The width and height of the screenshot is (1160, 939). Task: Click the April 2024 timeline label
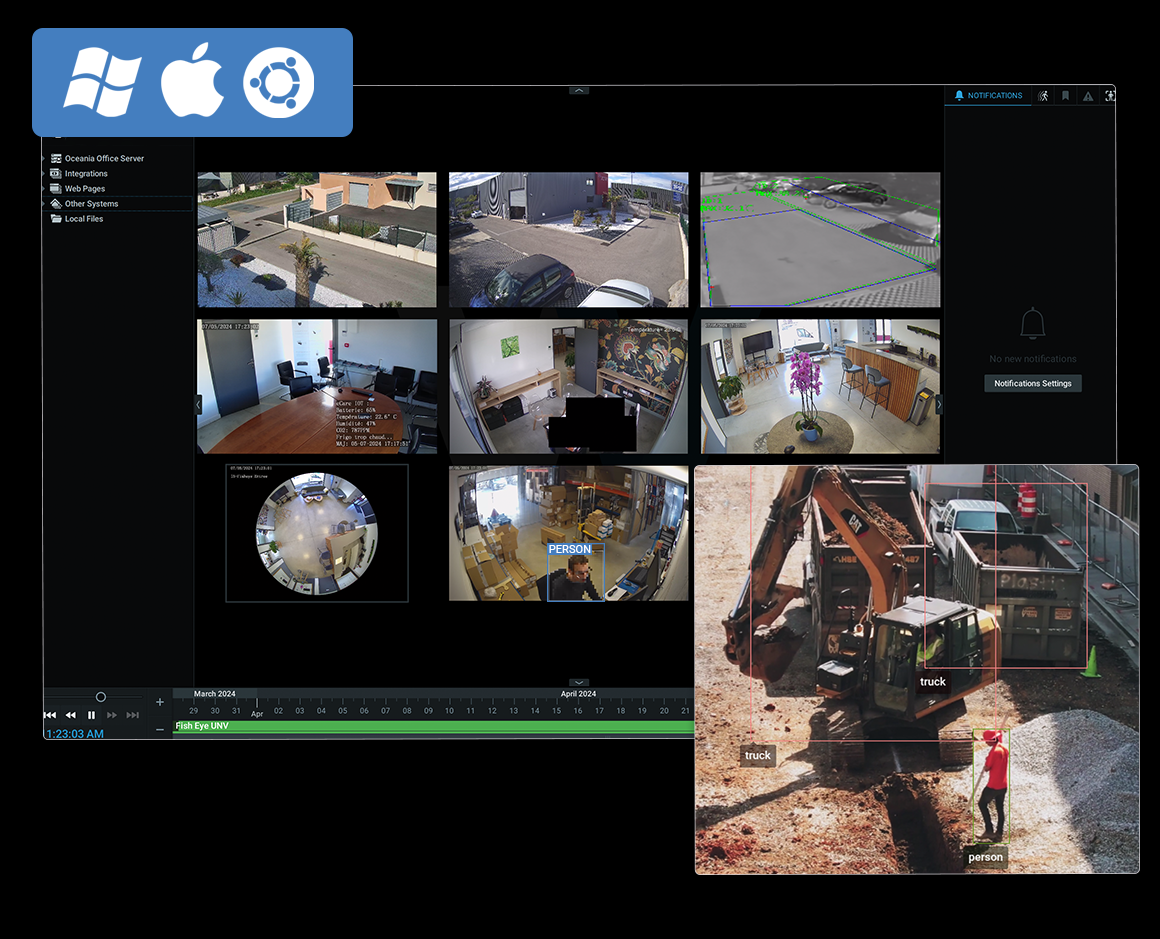pyautogui.click(x=578, y=694)
